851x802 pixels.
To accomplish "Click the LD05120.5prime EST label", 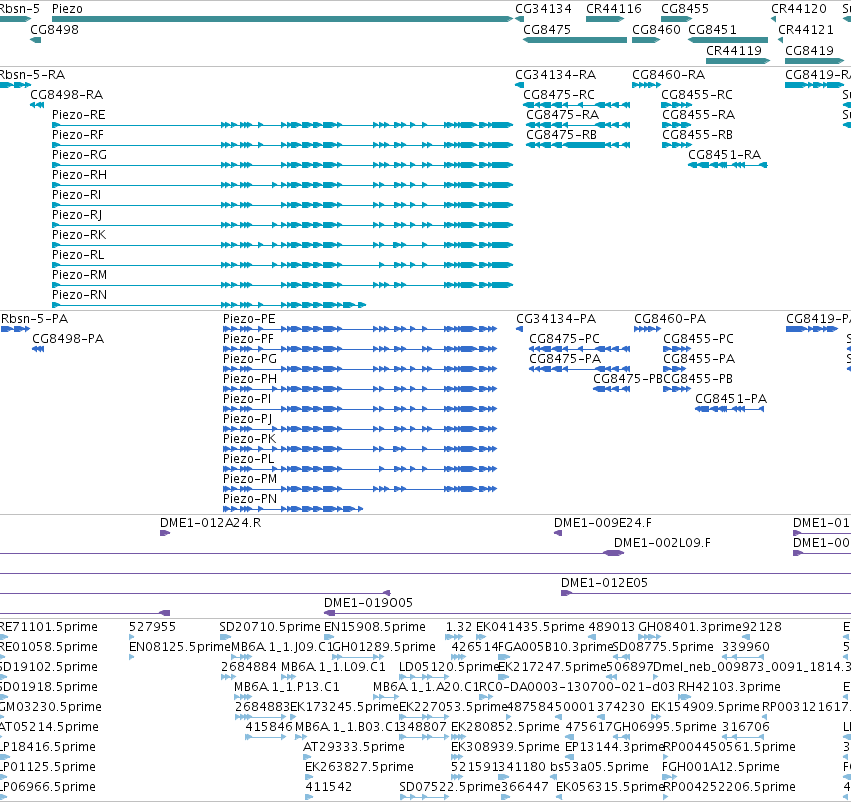I will click(x=449, y=667).
